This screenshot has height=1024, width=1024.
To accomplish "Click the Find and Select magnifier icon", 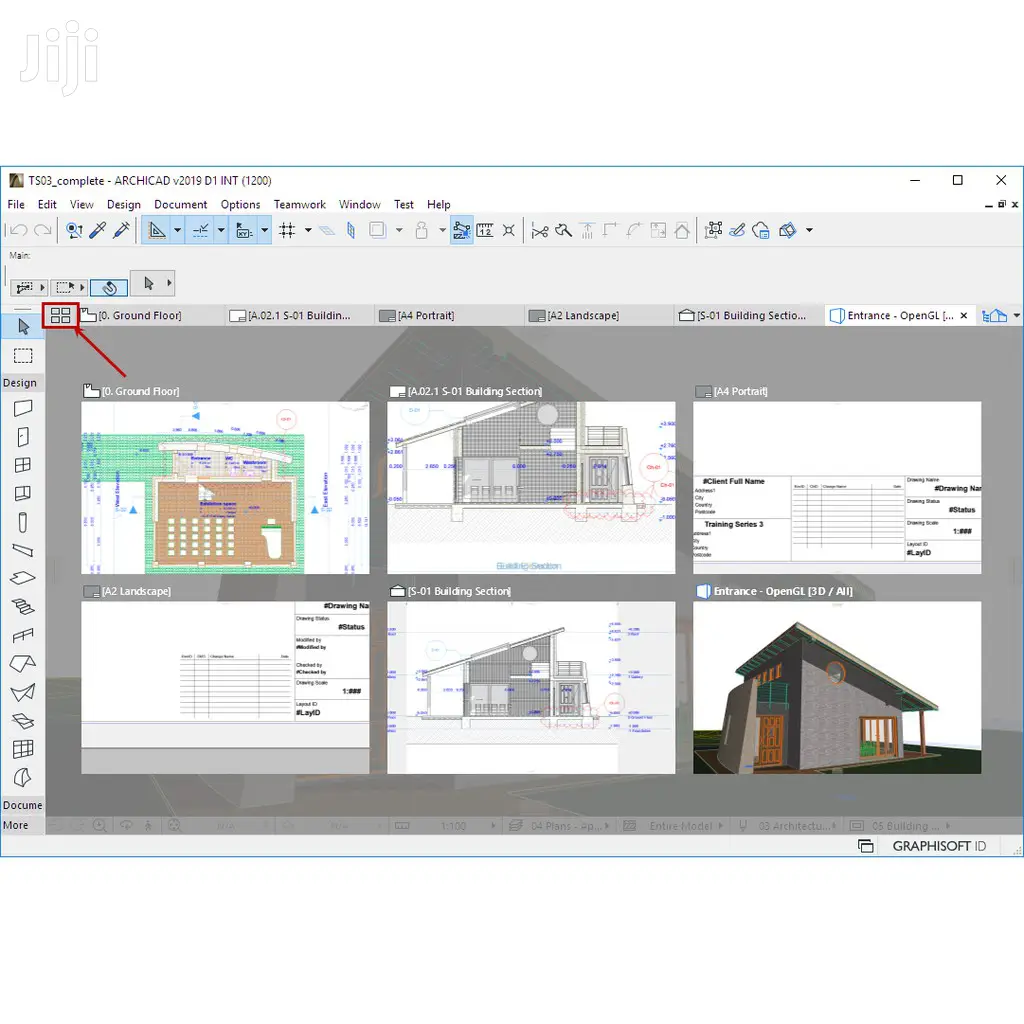I will pyautogui.click(x=74, y=230).
